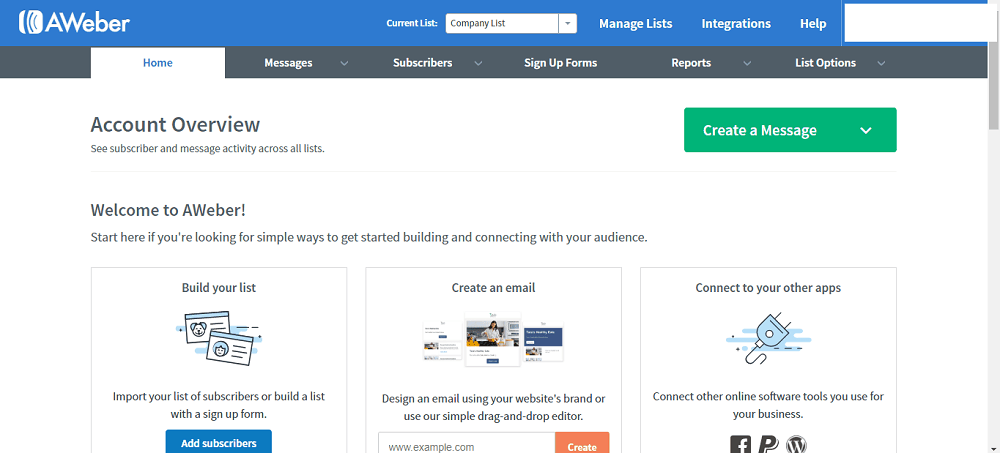This screenshot has height=453, width=1000.
Task: Open the Integrations page link
Action: pyautogui.click(x=736, y=23)
